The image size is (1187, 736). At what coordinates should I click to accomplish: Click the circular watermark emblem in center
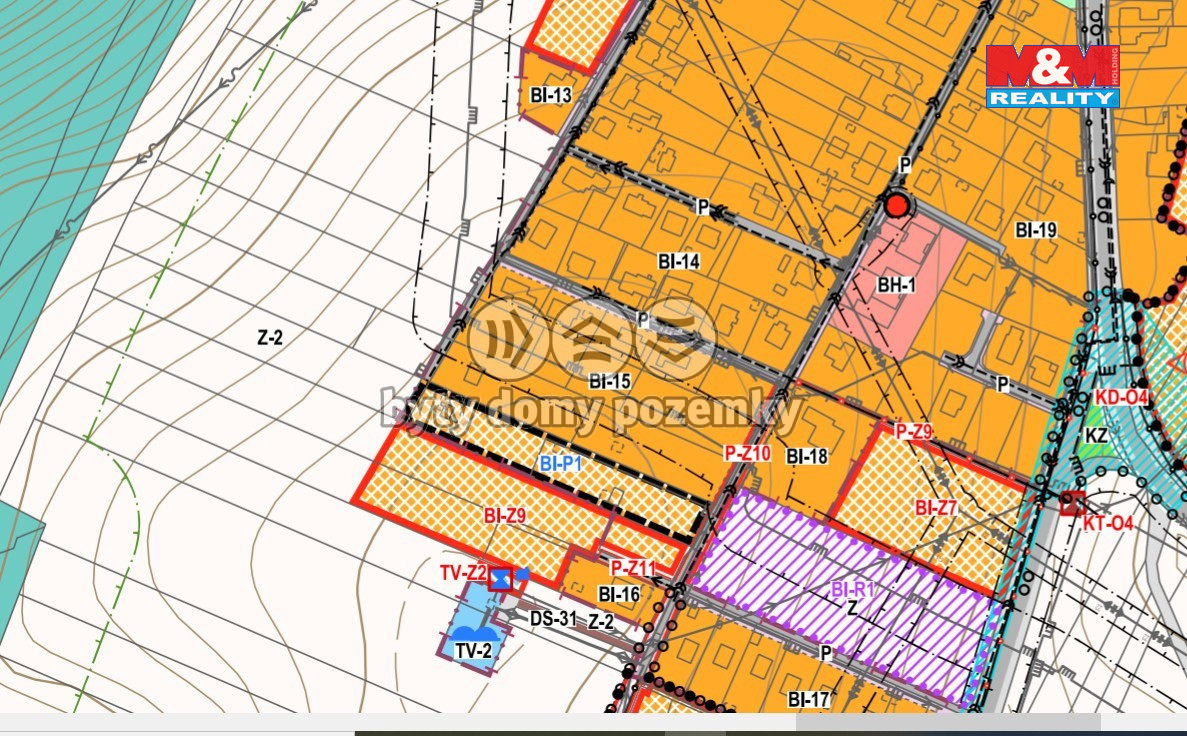coord(594,339)
